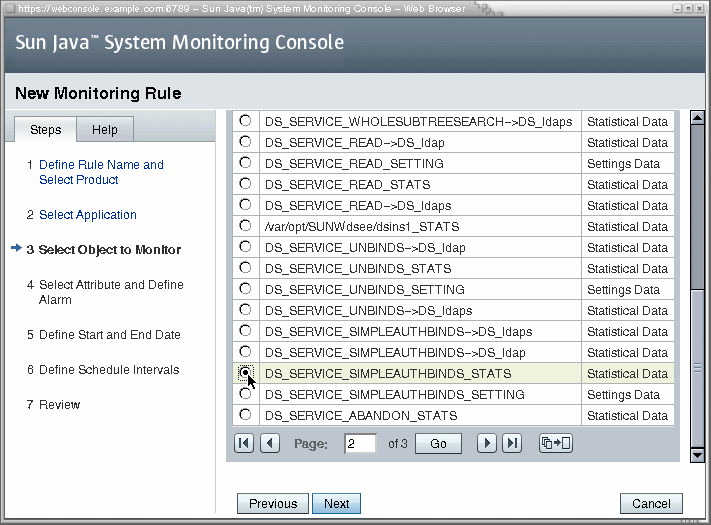Select DS_SERVICE_ABANDON_STATS radio button
Image resolution: width=711 pixels, height=525 pixels.
pyautogui.click(x=245, y=414)
